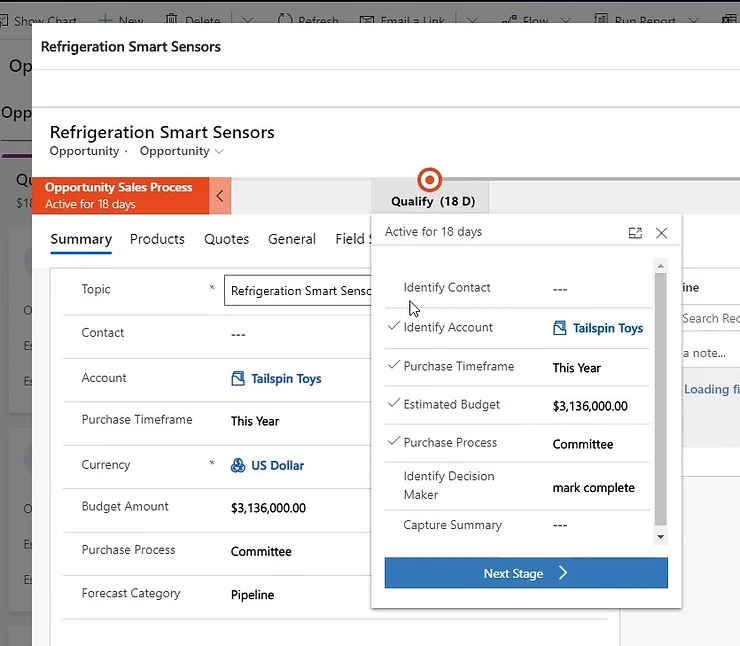The image size is (740, 646).
Task: Click the Budget Amount value on Summary form
Action: pos(268,508)
